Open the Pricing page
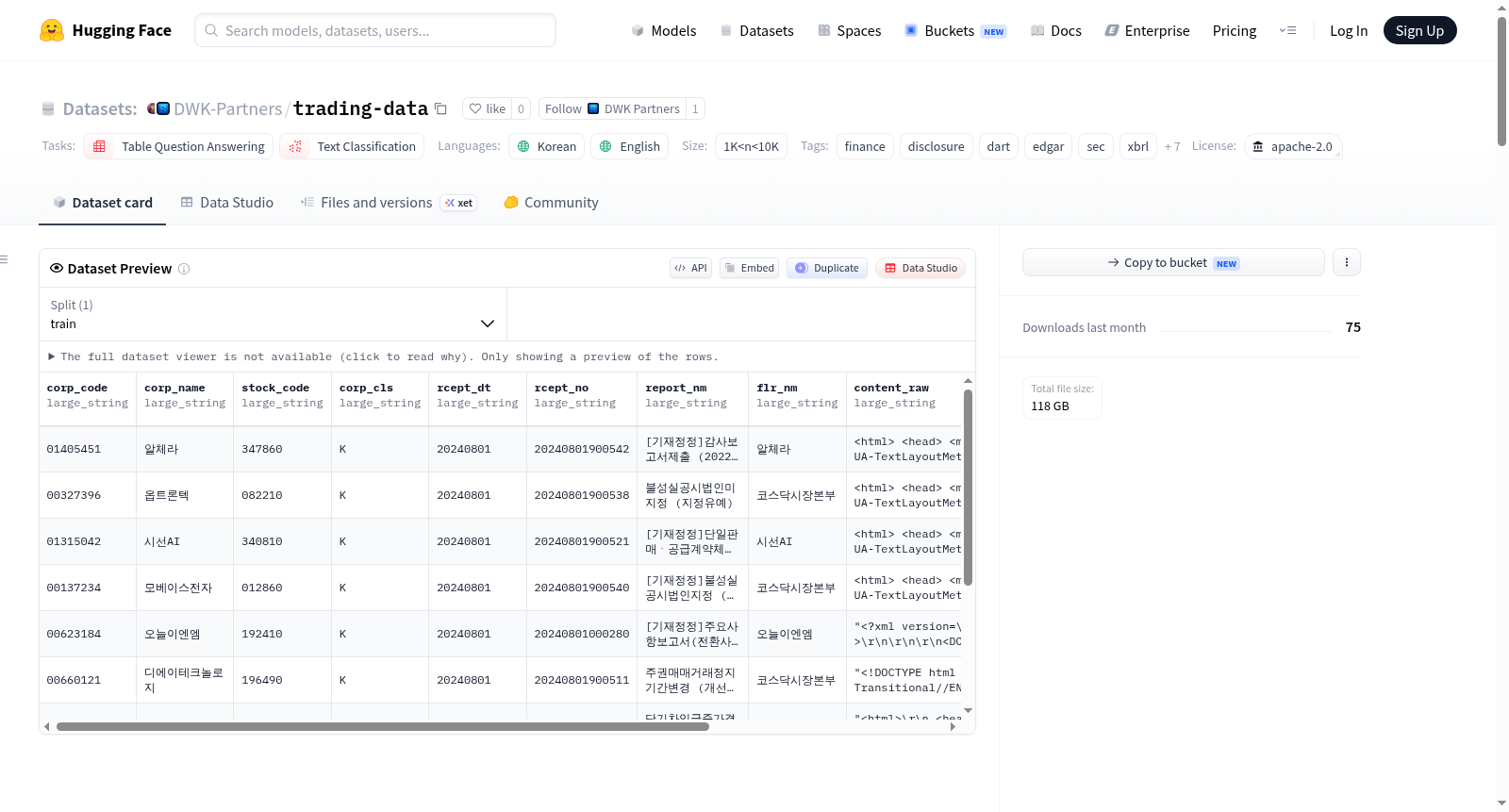Image resolution: width=1509 pixels, height=812 pixels. click(1235, 30)
